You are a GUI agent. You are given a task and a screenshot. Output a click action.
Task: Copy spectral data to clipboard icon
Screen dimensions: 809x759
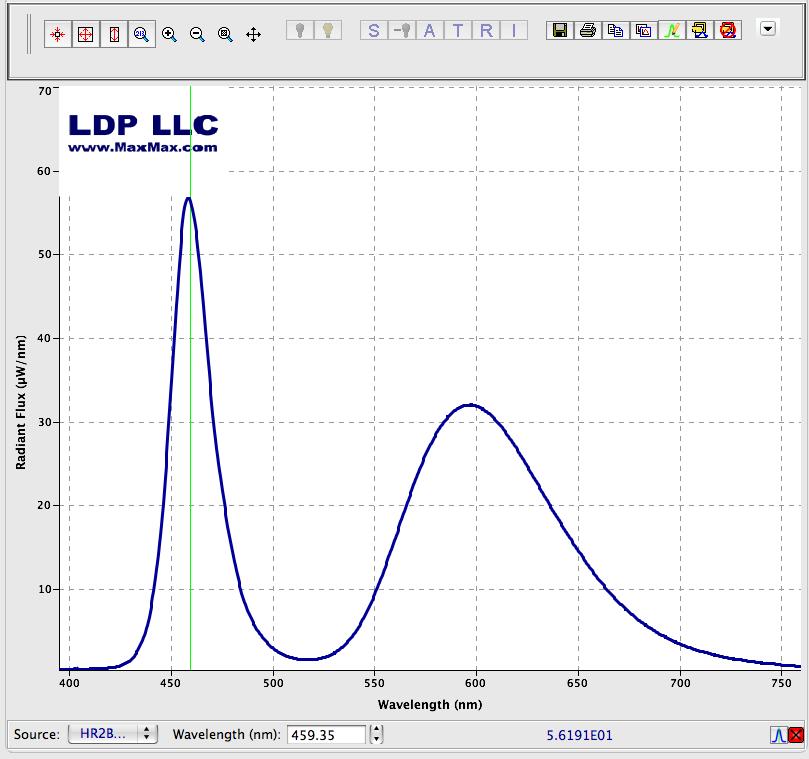pyautogui.click(x=616, y=30)
